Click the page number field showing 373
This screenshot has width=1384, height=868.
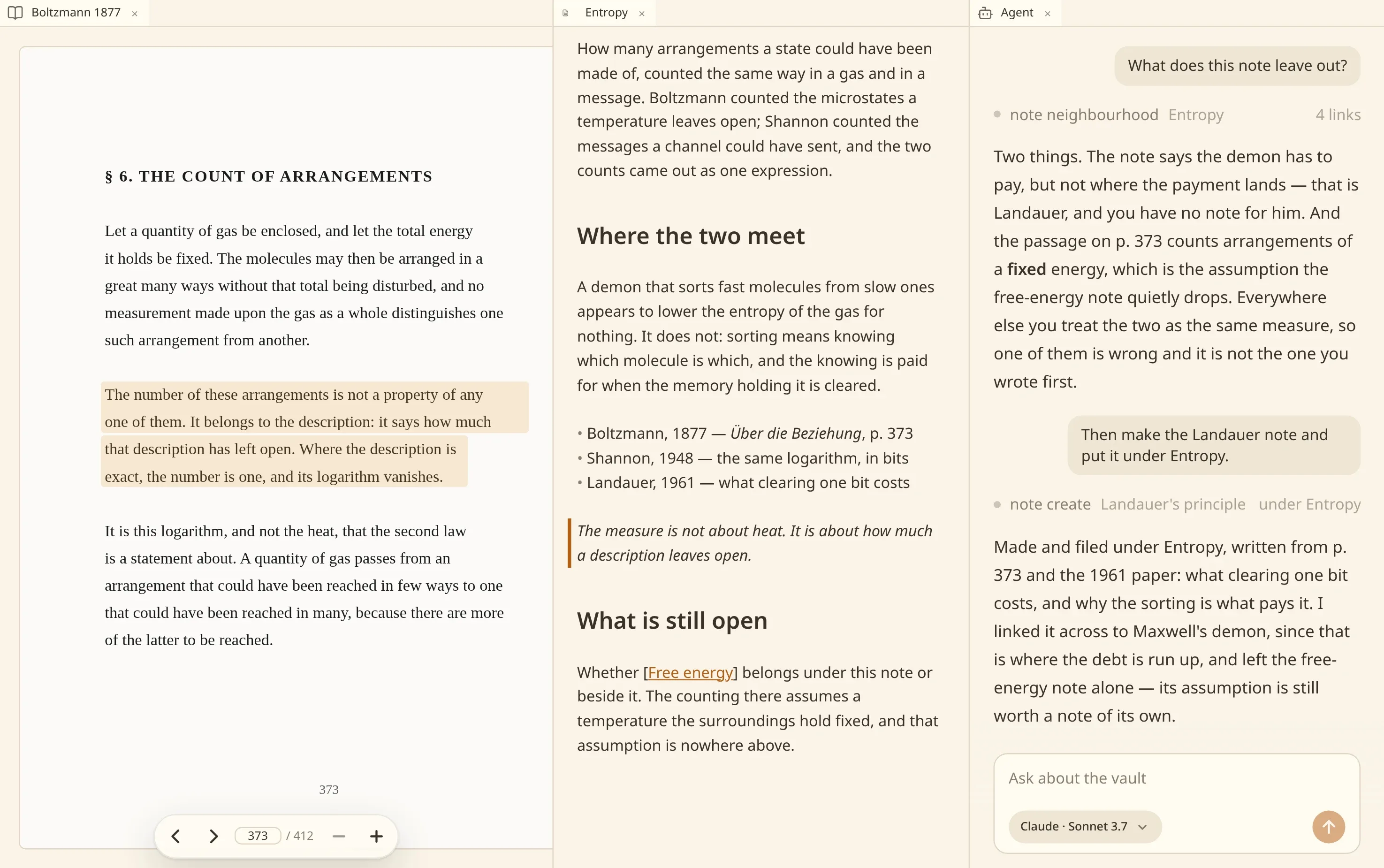pos(258,836)
